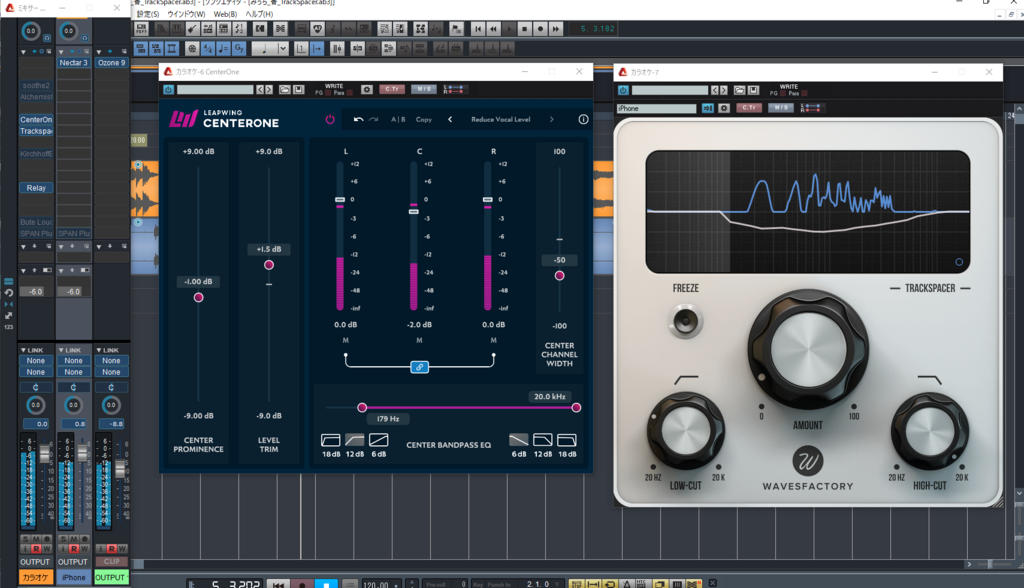The image size is (1024, 588).
Task: Open the Relay insert slot
Action: click(36, 188)
